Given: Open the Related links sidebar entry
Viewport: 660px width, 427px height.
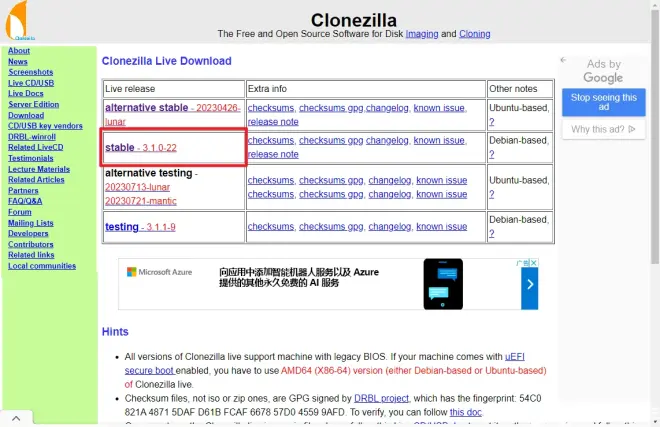Looking at the screenshot, I should point(31,255).
